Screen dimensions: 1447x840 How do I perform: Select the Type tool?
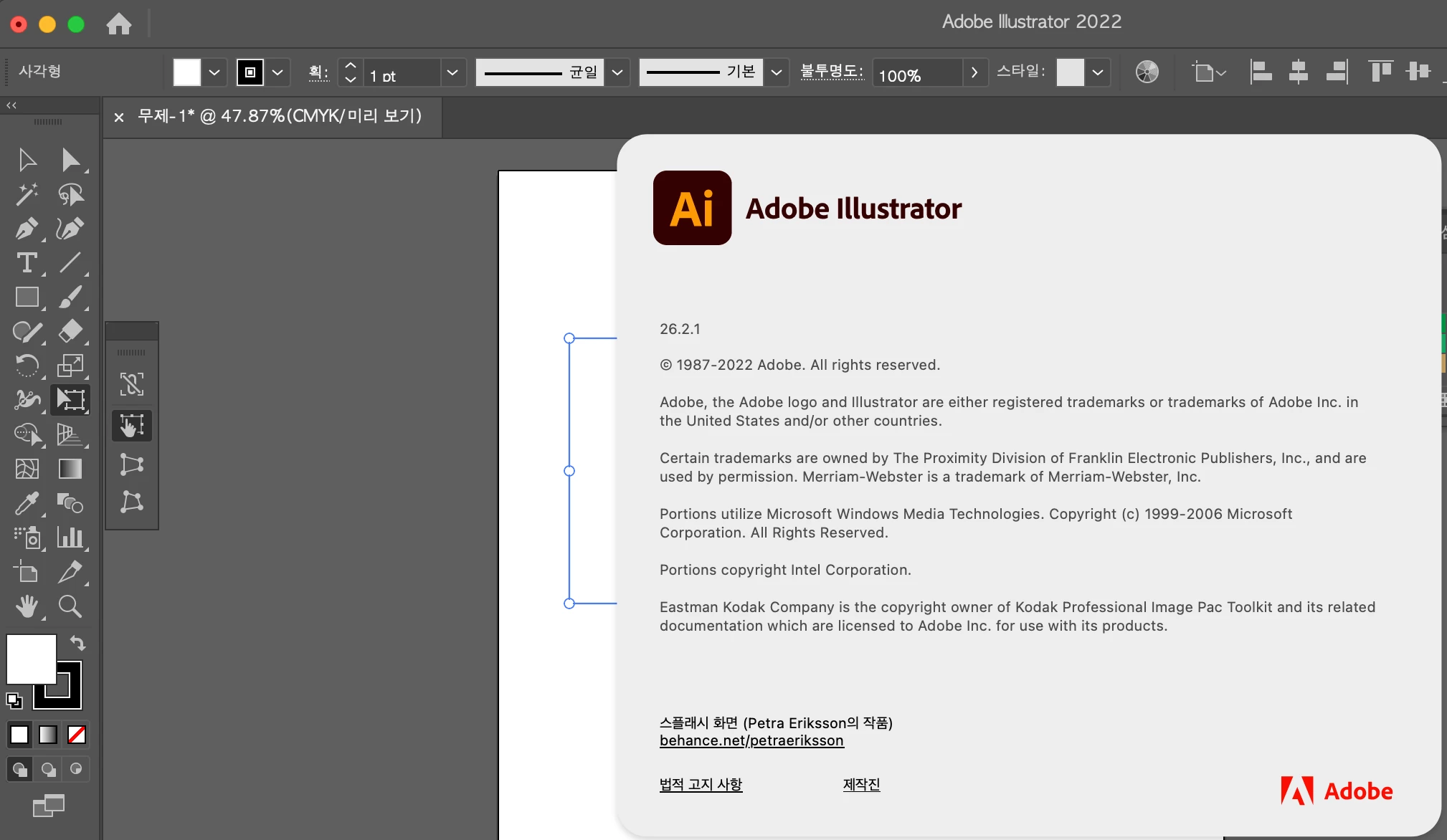(27, 263)
